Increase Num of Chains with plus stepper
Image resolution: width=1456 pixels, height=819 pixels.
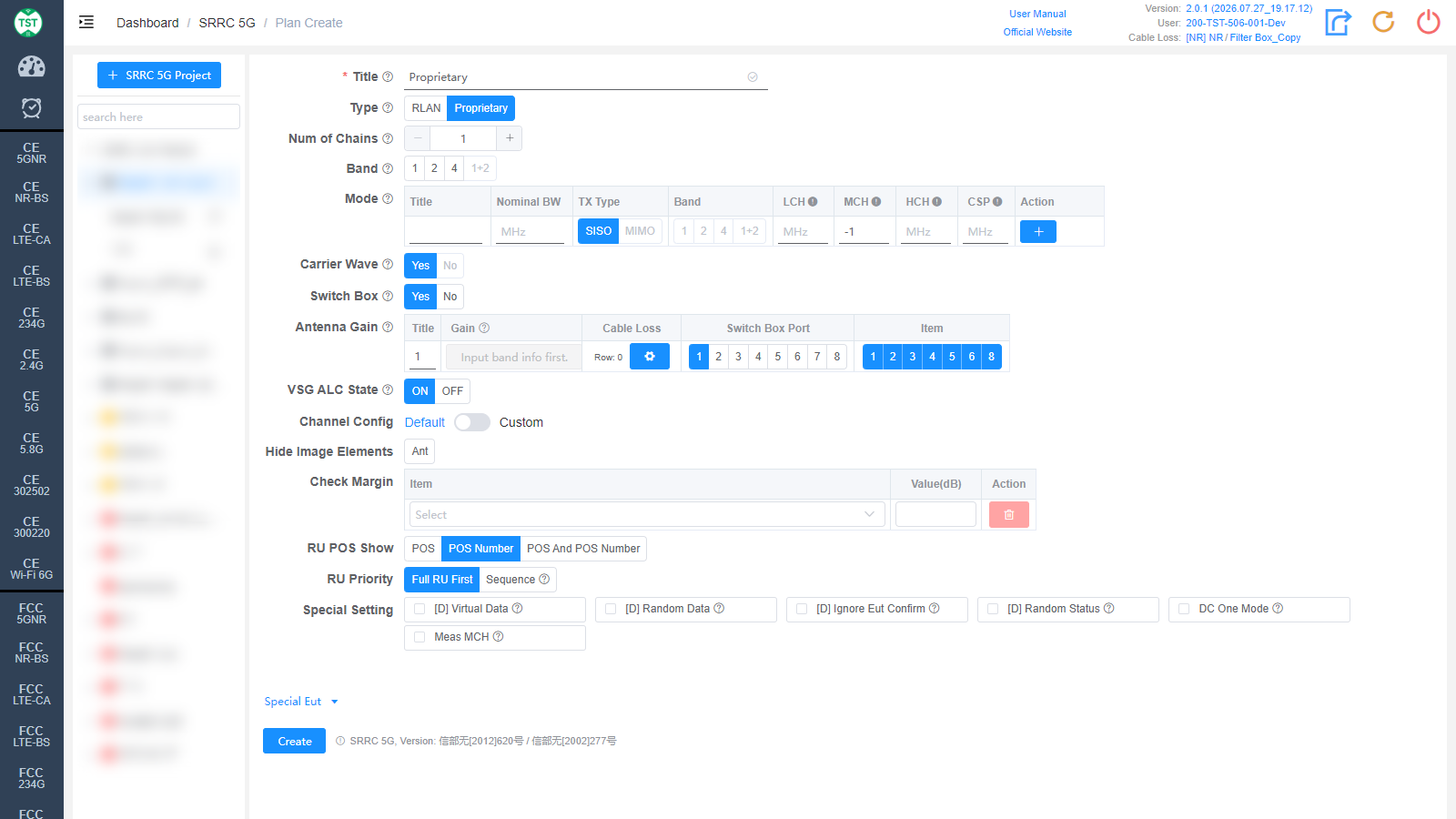point(510,138)
